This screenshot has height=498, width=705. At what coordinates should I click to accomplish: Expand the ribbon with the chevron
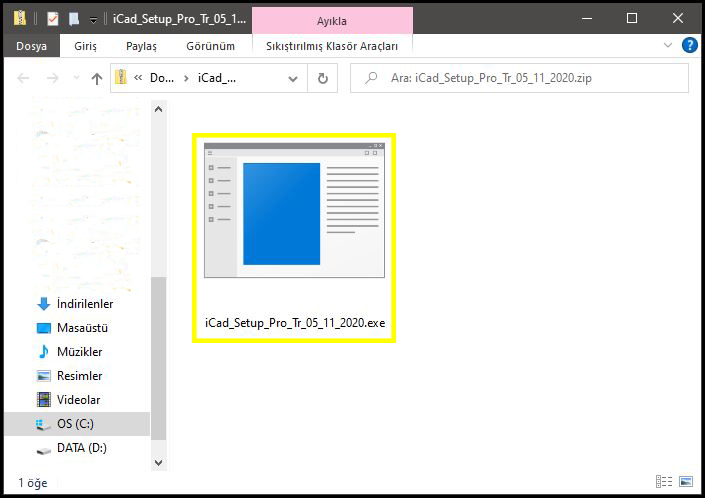coord(668,45)
